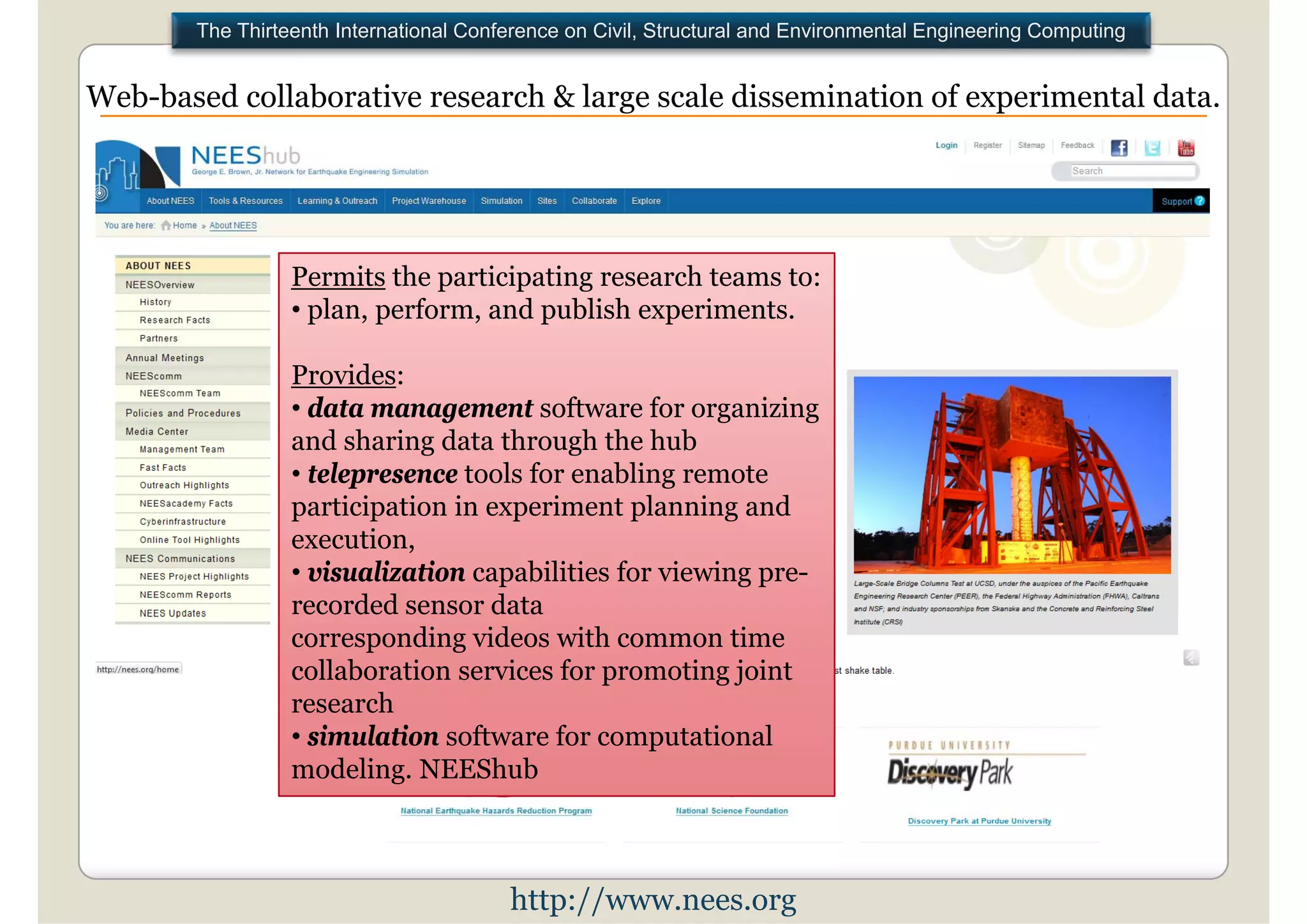
Task: Click the Feedback link
Action: click(1077, 145)
